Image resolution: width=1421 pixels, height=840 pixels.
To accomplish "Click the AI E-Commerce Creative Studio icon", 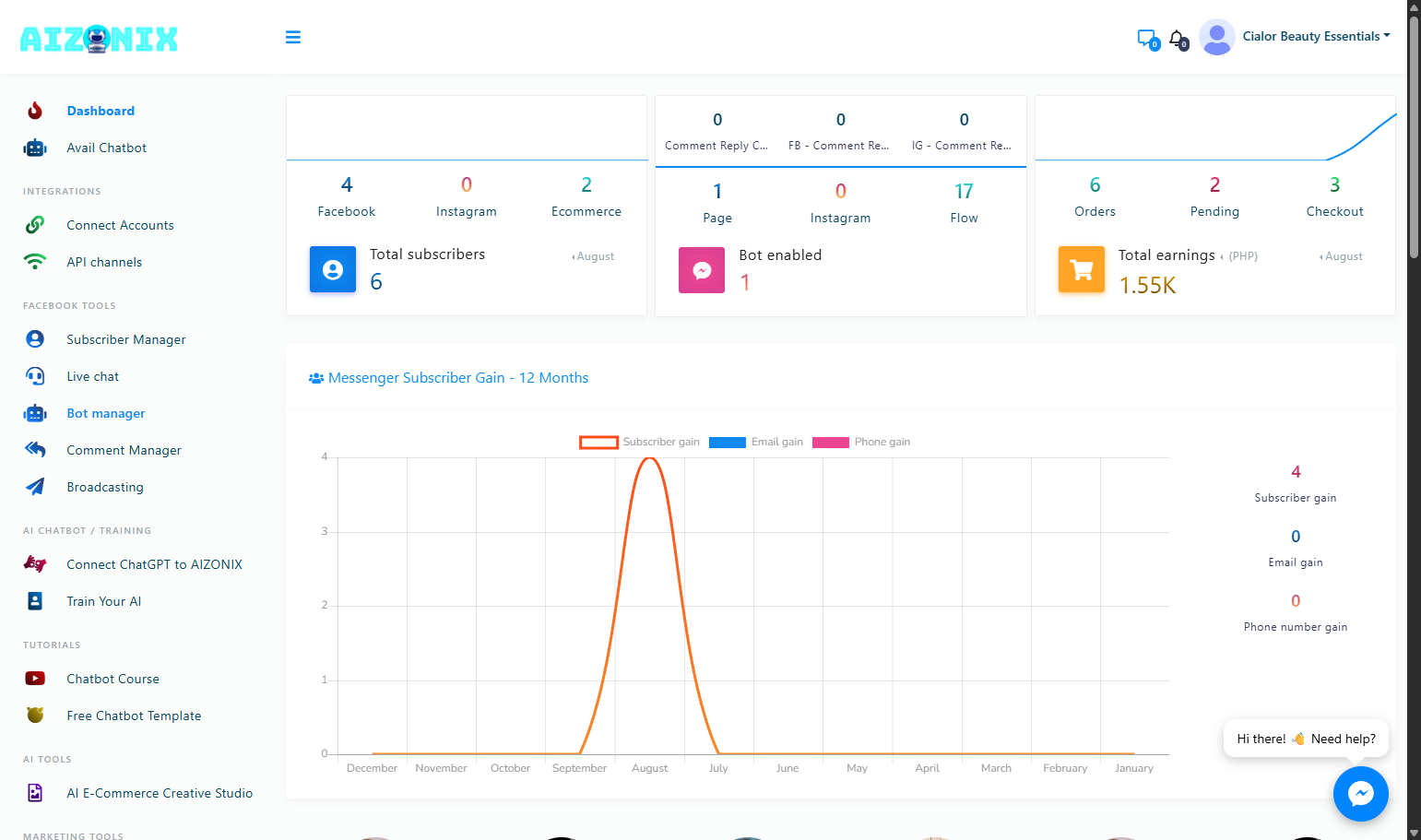I will 35,793.
